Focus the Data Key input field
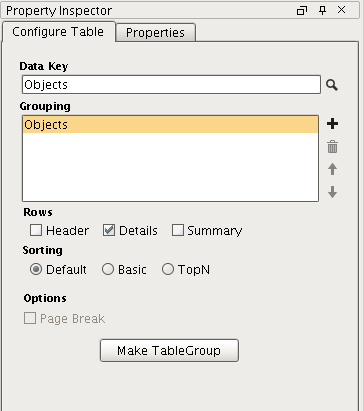Screen dimensions: 364x411 (171, 85)
